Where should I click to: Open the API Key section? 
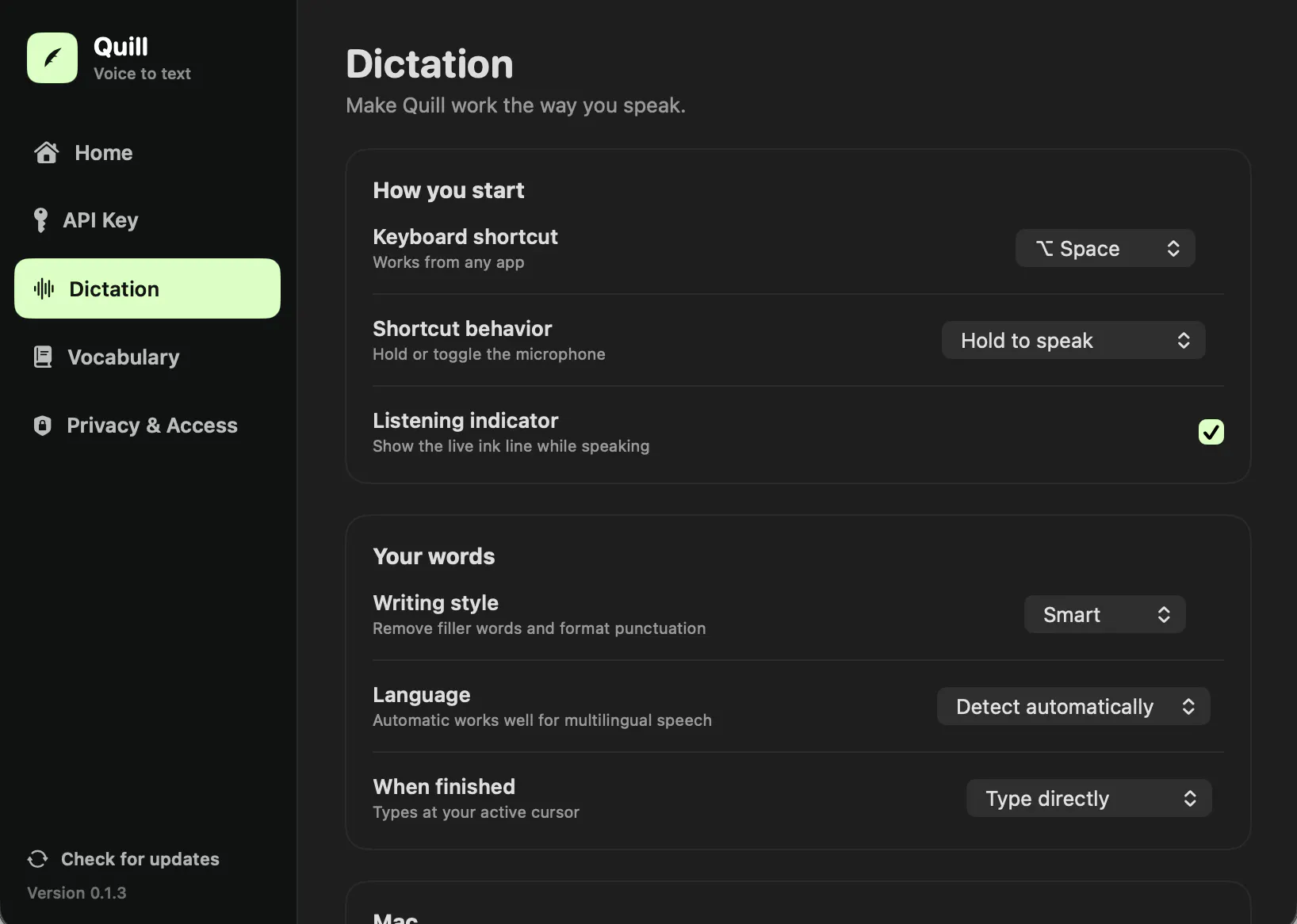point(147,220)
